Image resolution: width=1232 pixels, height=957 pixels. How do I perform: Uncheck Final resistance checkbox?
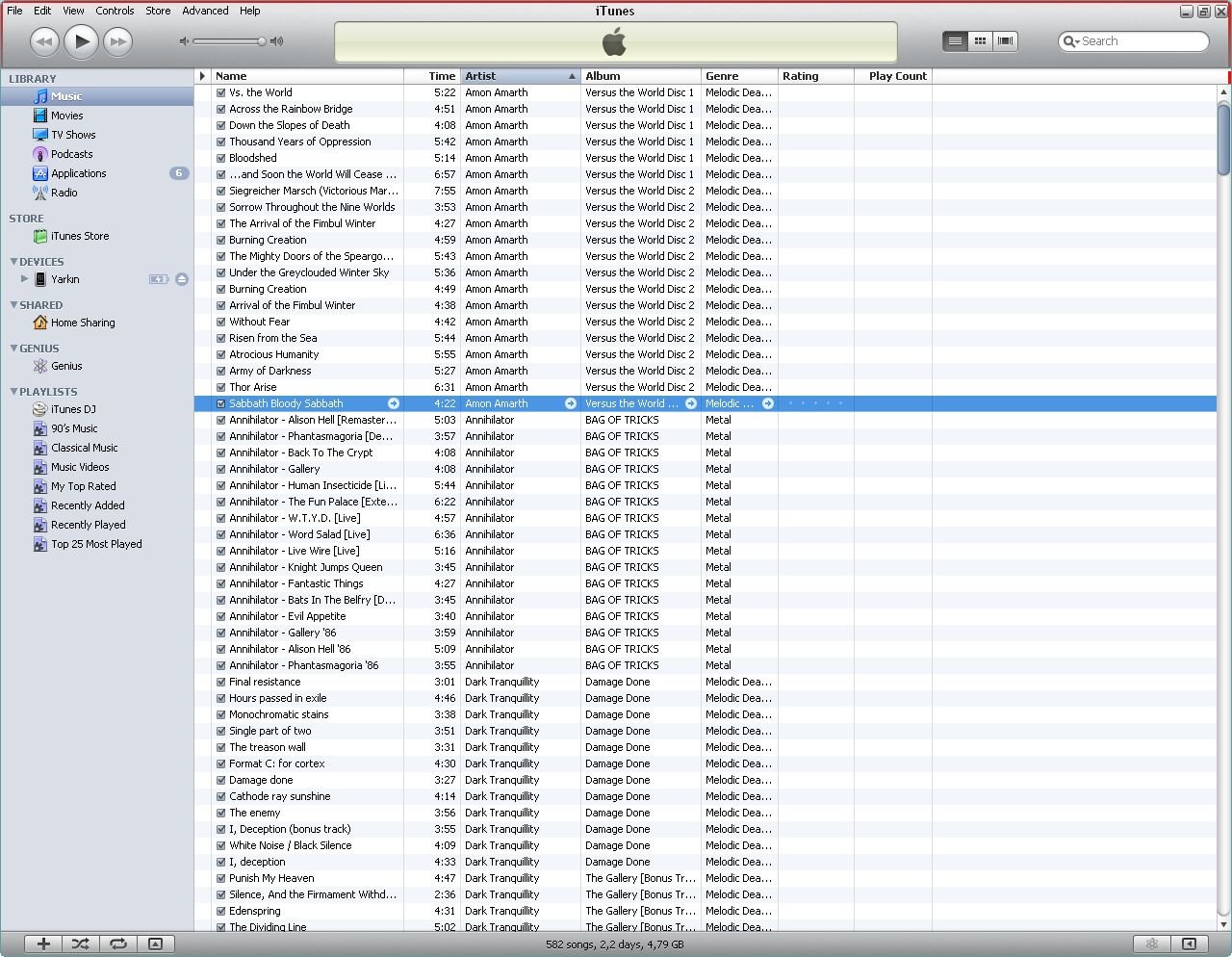point(221,682)
